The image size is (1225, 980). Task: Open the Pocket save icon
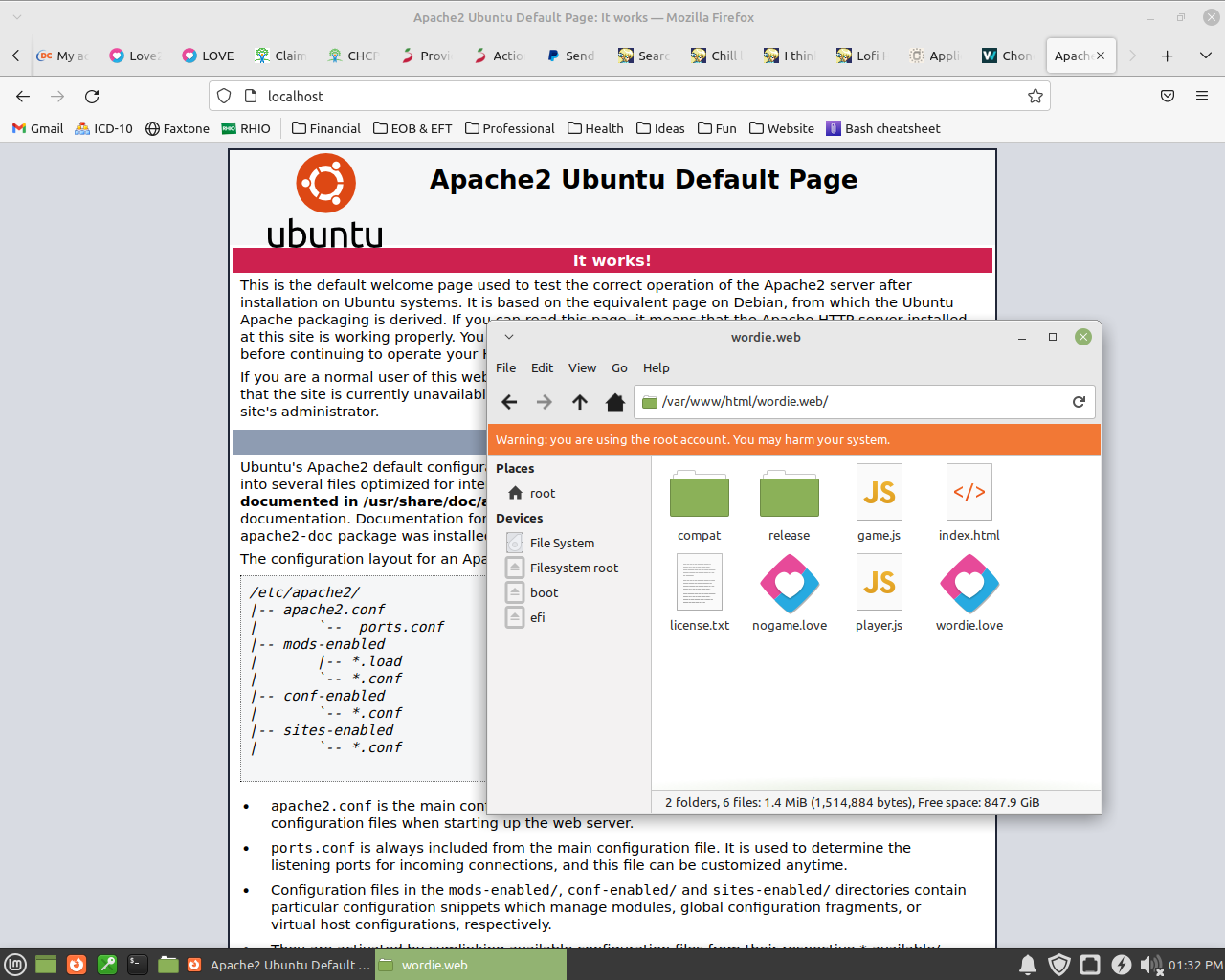pyautogui.click(x=1168, y=96)
